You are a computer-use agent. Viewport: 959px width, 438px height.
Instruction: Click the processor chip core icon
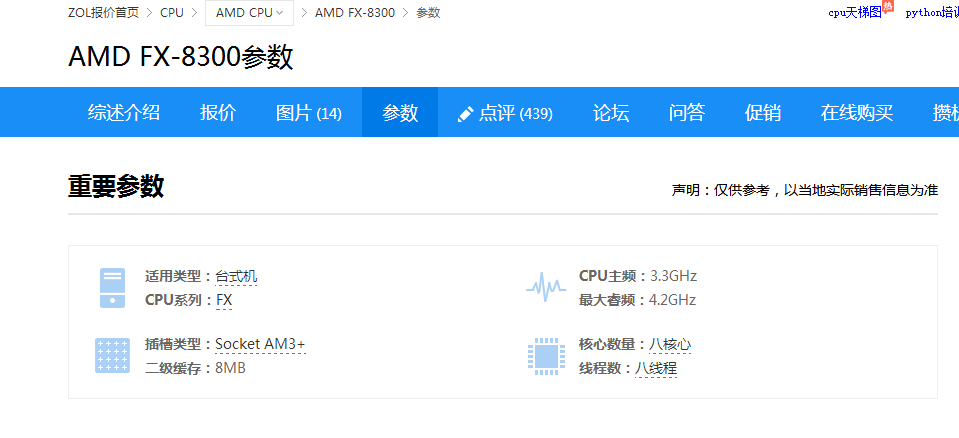pos(545,356)
